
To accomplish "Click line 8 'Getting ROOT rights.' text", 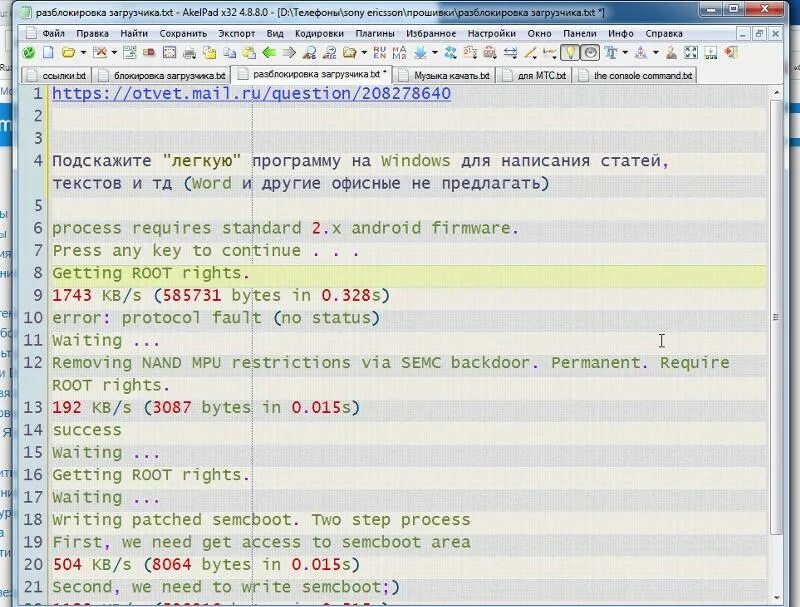I will point(151,273).
